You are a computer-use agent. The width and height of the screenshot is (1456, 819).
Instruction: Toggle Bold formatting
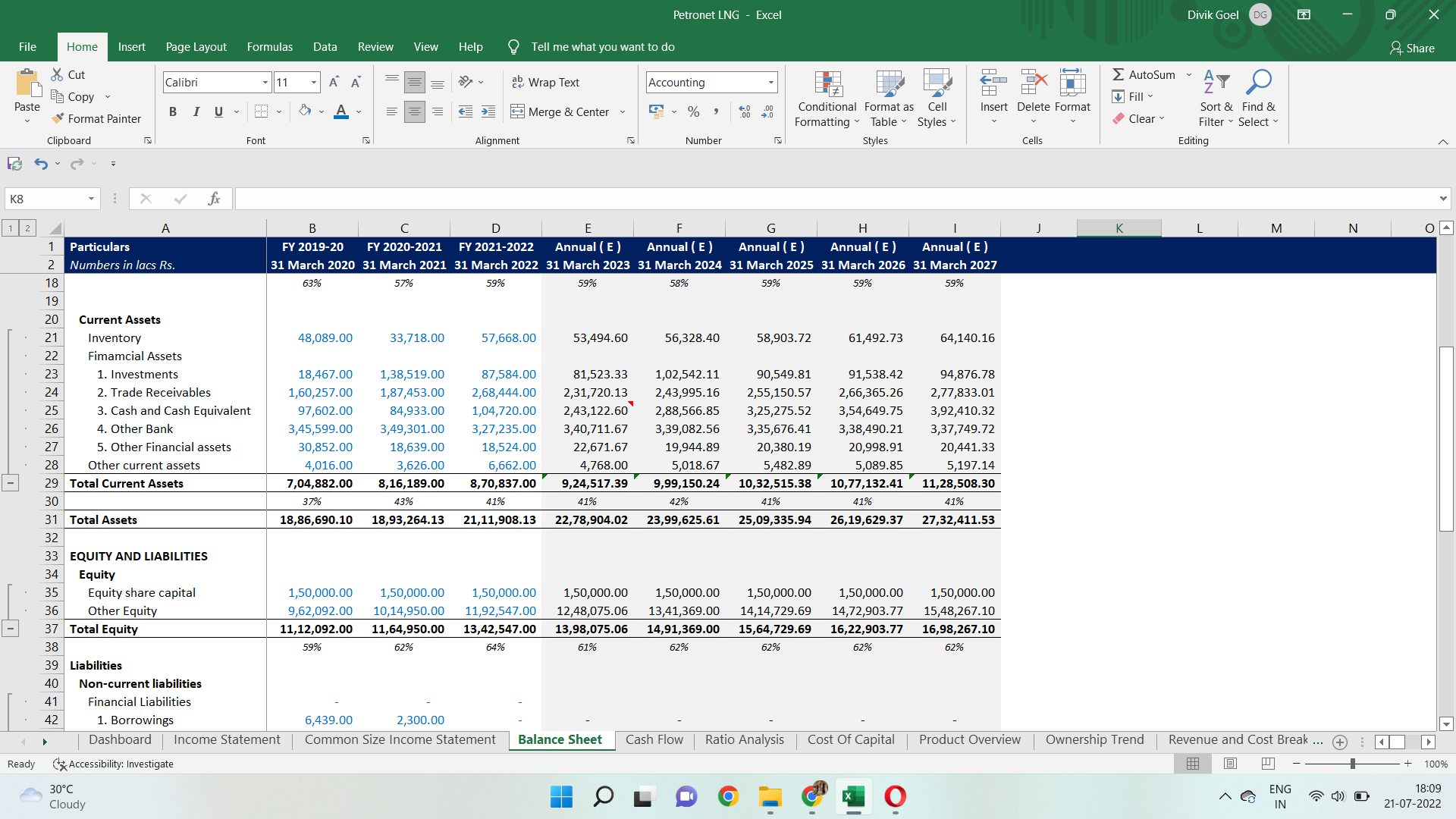pos(173,111)
